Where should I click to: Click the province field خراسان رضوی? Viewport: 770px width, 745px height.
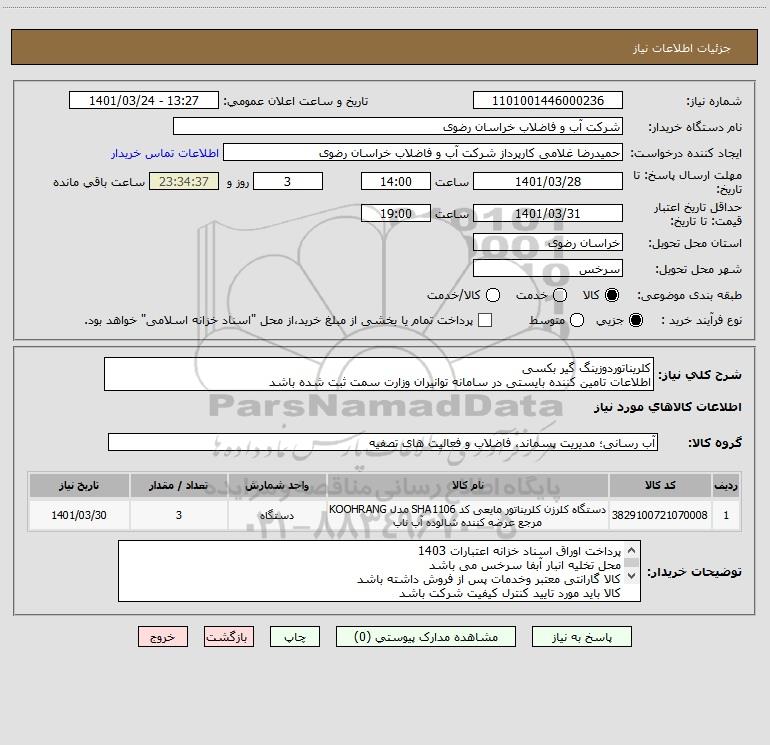click(x=548, y=243)
